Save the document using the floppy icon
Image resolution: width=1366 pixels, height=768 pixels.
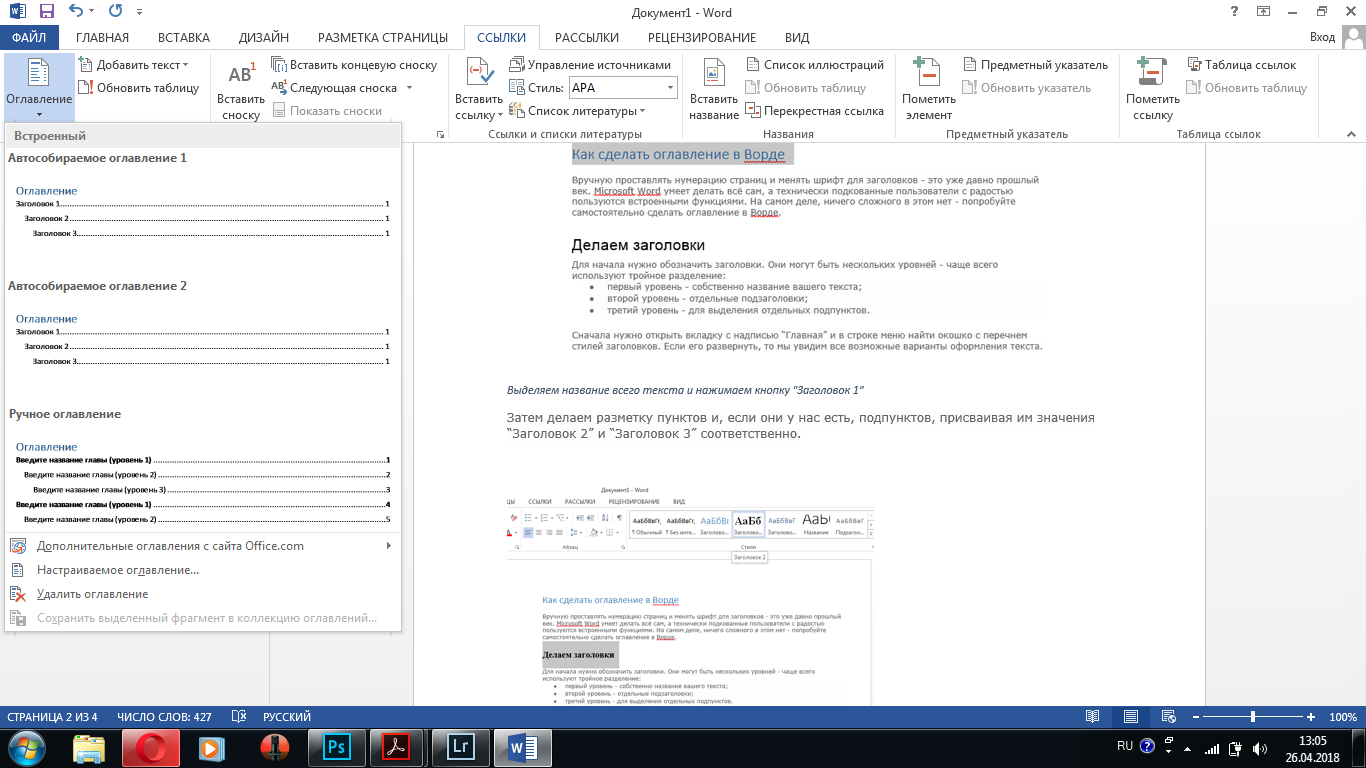(x=46, y=13)
